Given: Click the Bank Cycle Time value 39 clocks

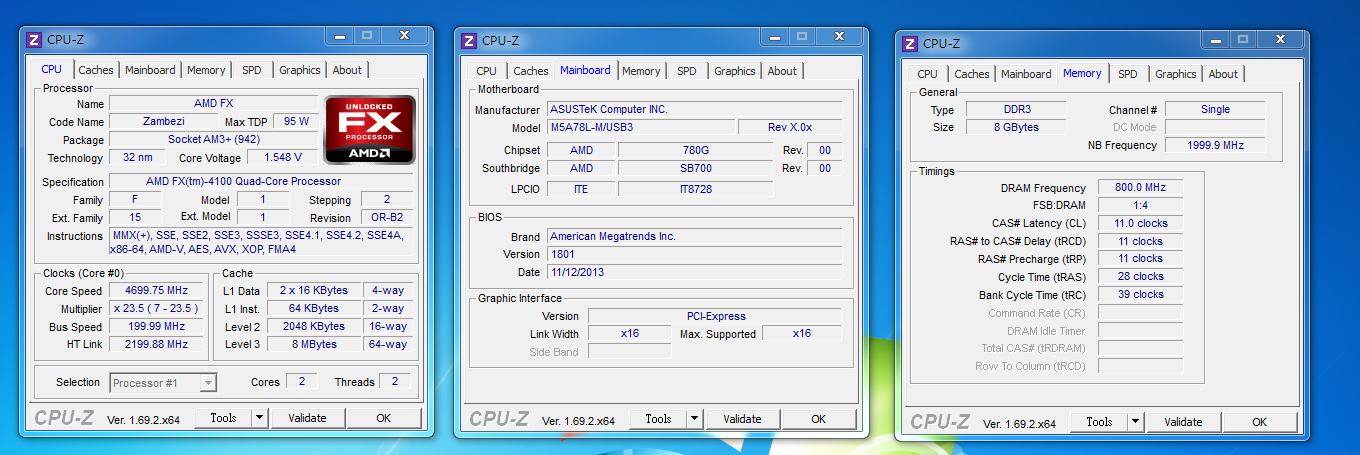Looking at the screenshot, I should coord(1140,295).
